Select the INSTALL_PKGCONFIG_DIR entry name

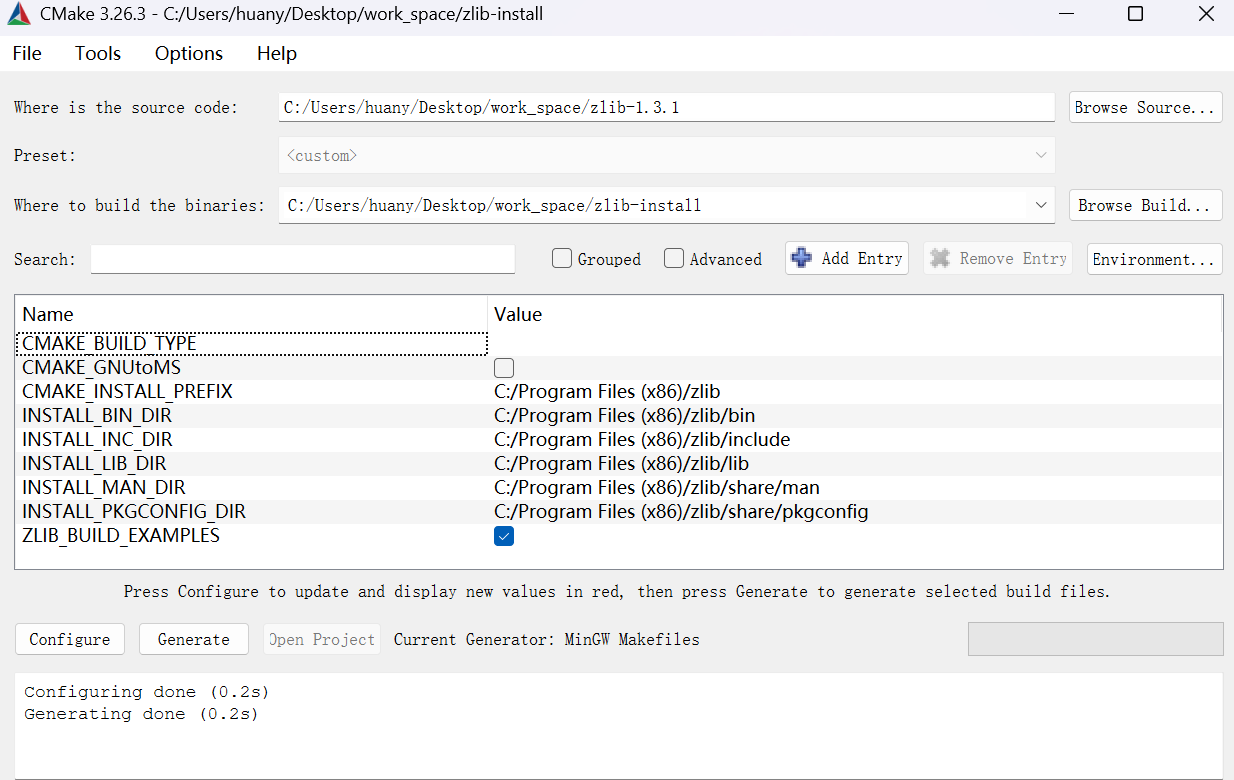coord(134,511)
